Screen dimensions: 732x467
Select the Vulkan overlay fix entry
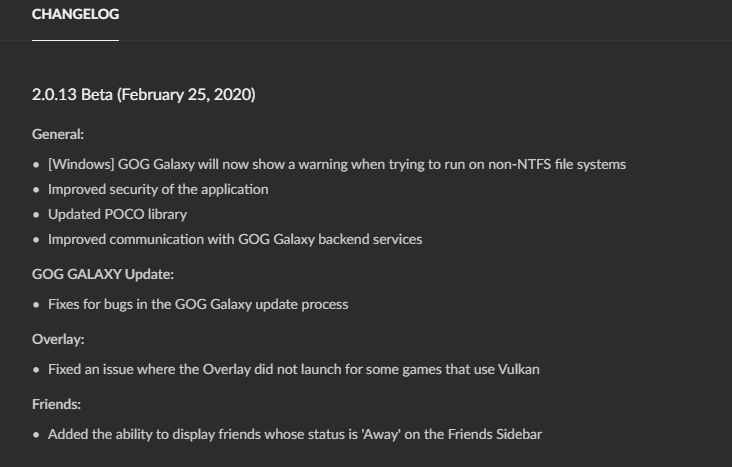(x=293, y=369)
